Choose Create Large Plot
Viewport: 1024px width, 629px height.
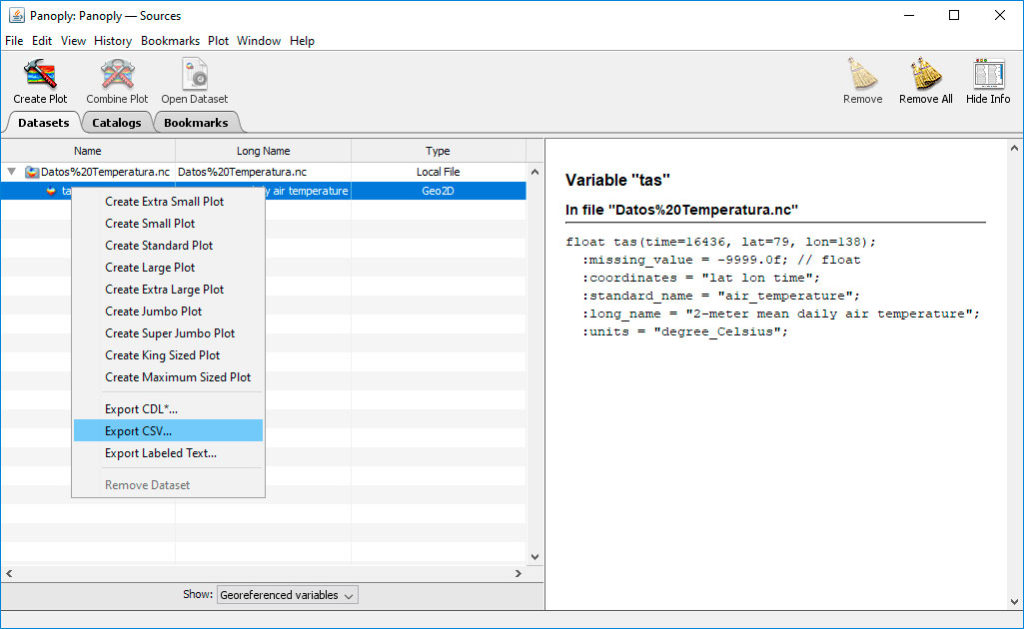tap(168, 268)
